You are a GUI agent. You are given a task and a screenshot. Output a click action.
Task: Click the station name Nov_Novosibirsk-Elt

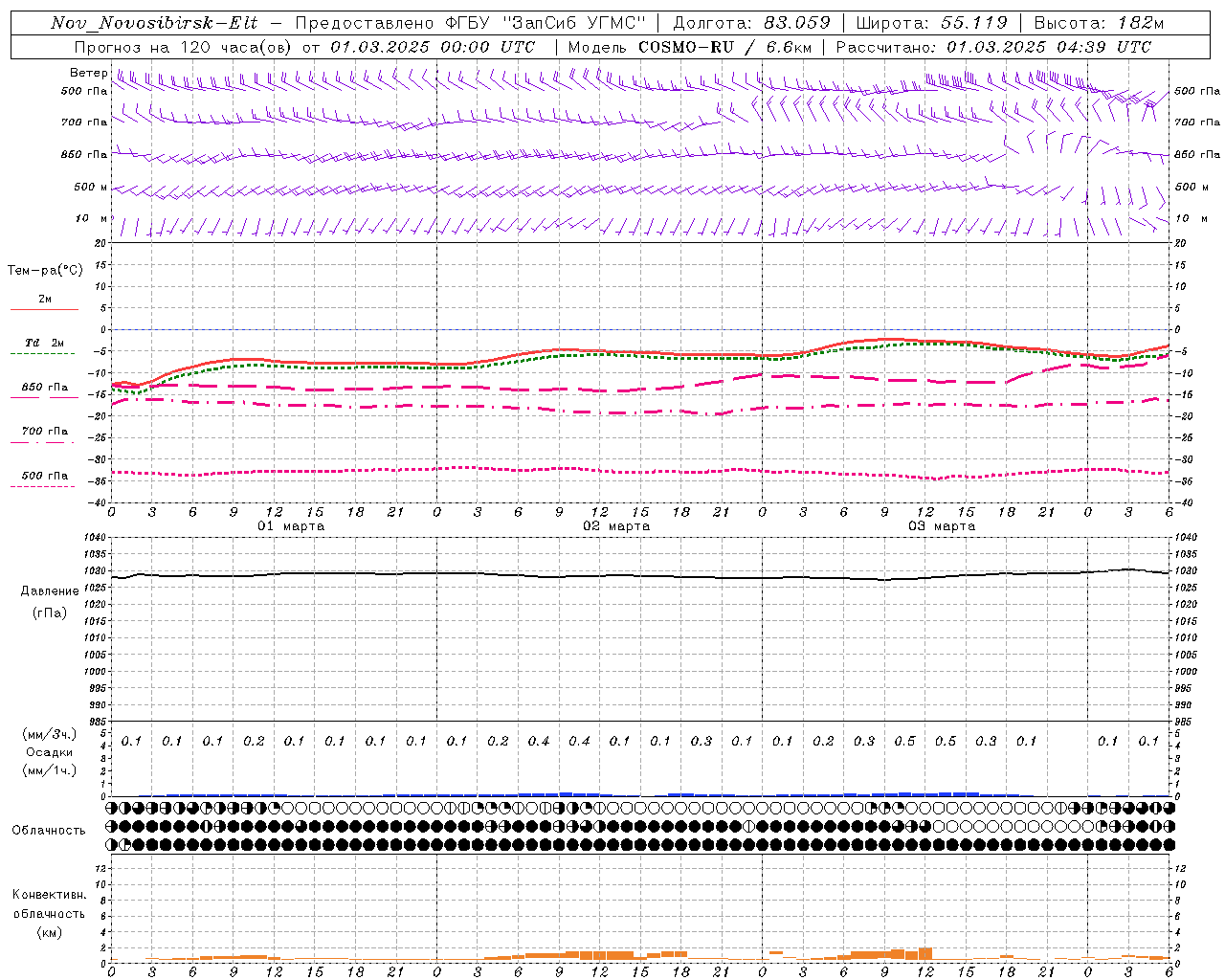click(x=154, y=23)
